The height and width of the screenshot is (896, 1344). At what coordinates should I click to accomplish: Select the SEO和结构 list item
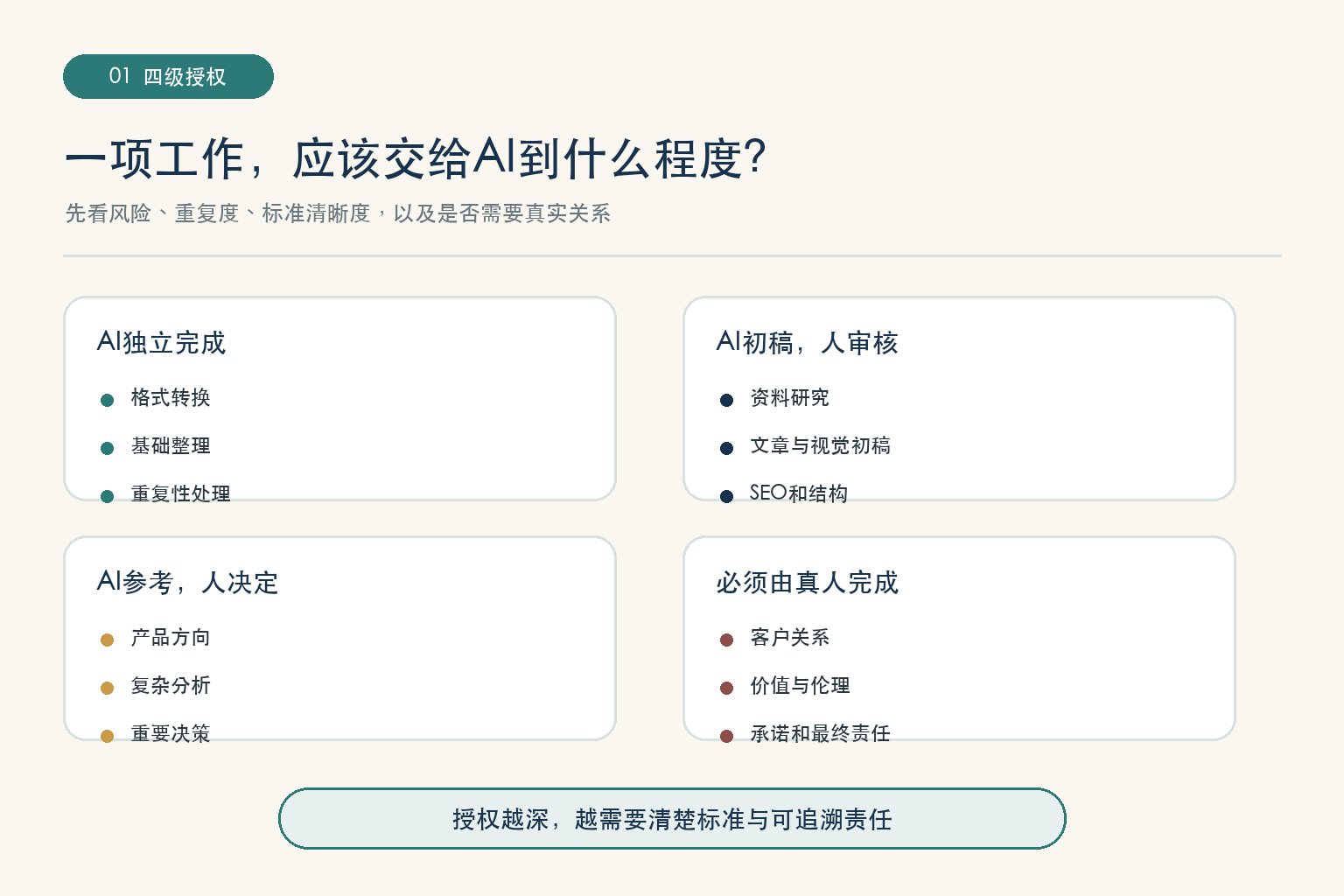click(798, 493)
